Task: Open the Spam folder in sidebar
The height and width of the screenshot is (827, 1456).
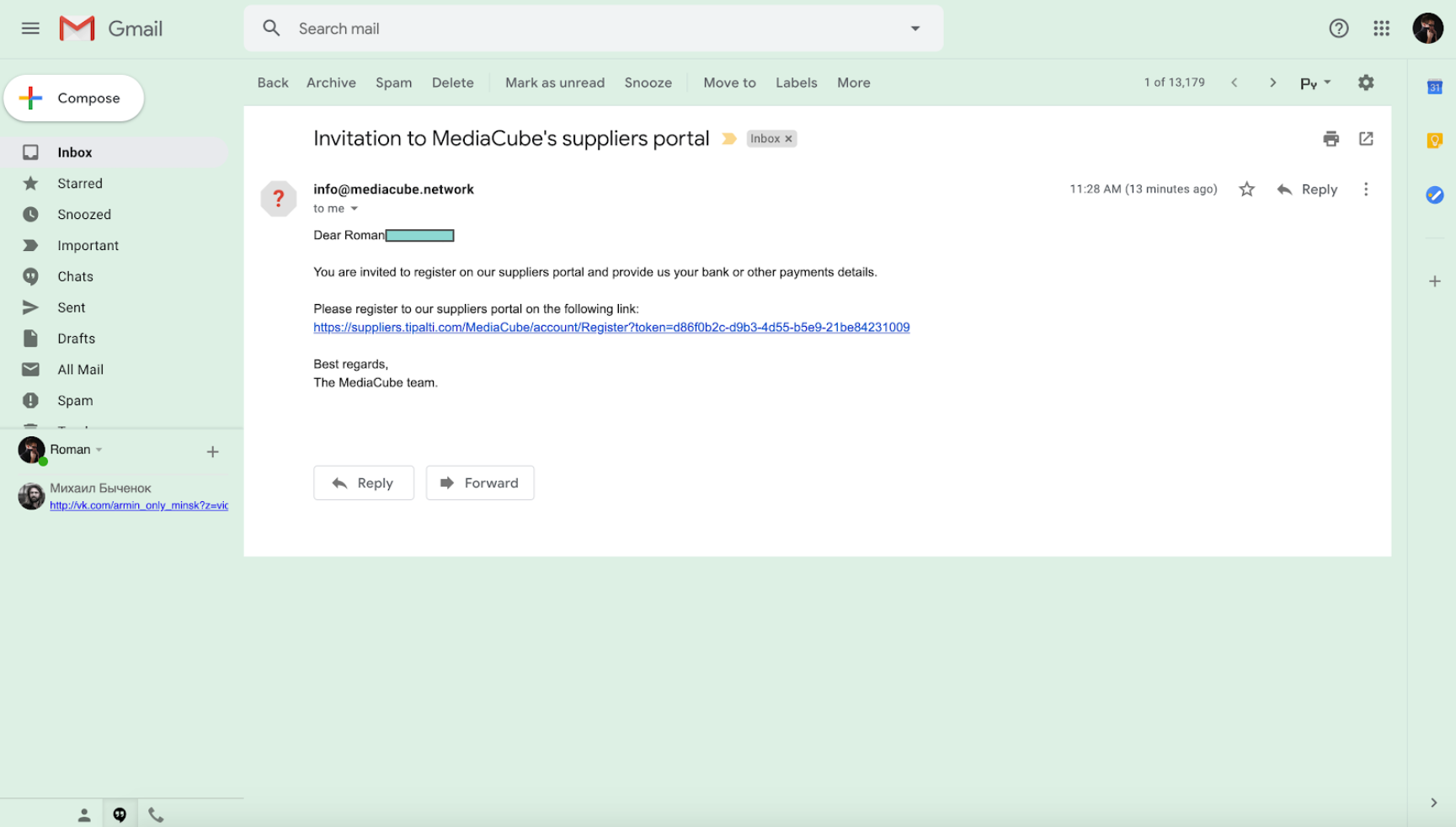Action: 115,401
